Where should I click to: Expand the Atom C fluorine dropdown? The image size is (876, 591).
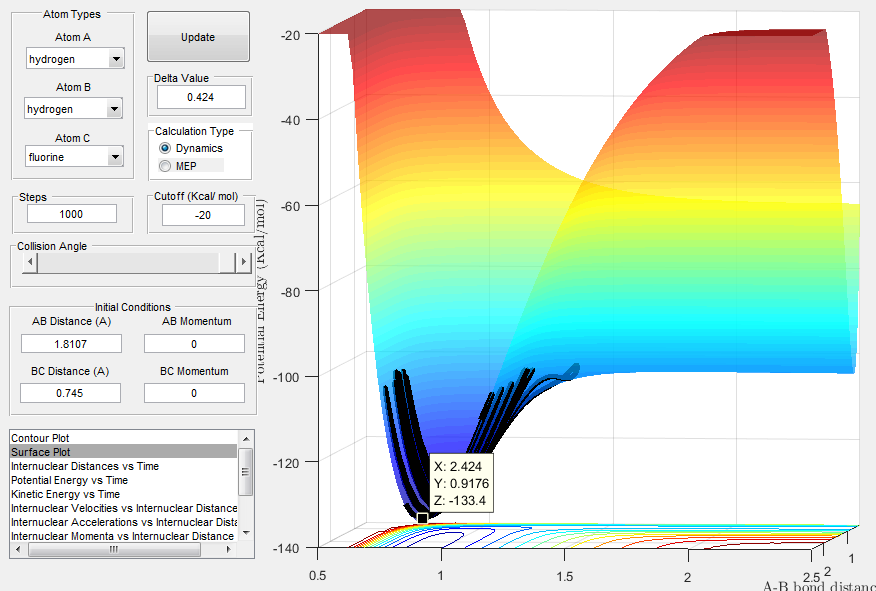coord(116,157)
